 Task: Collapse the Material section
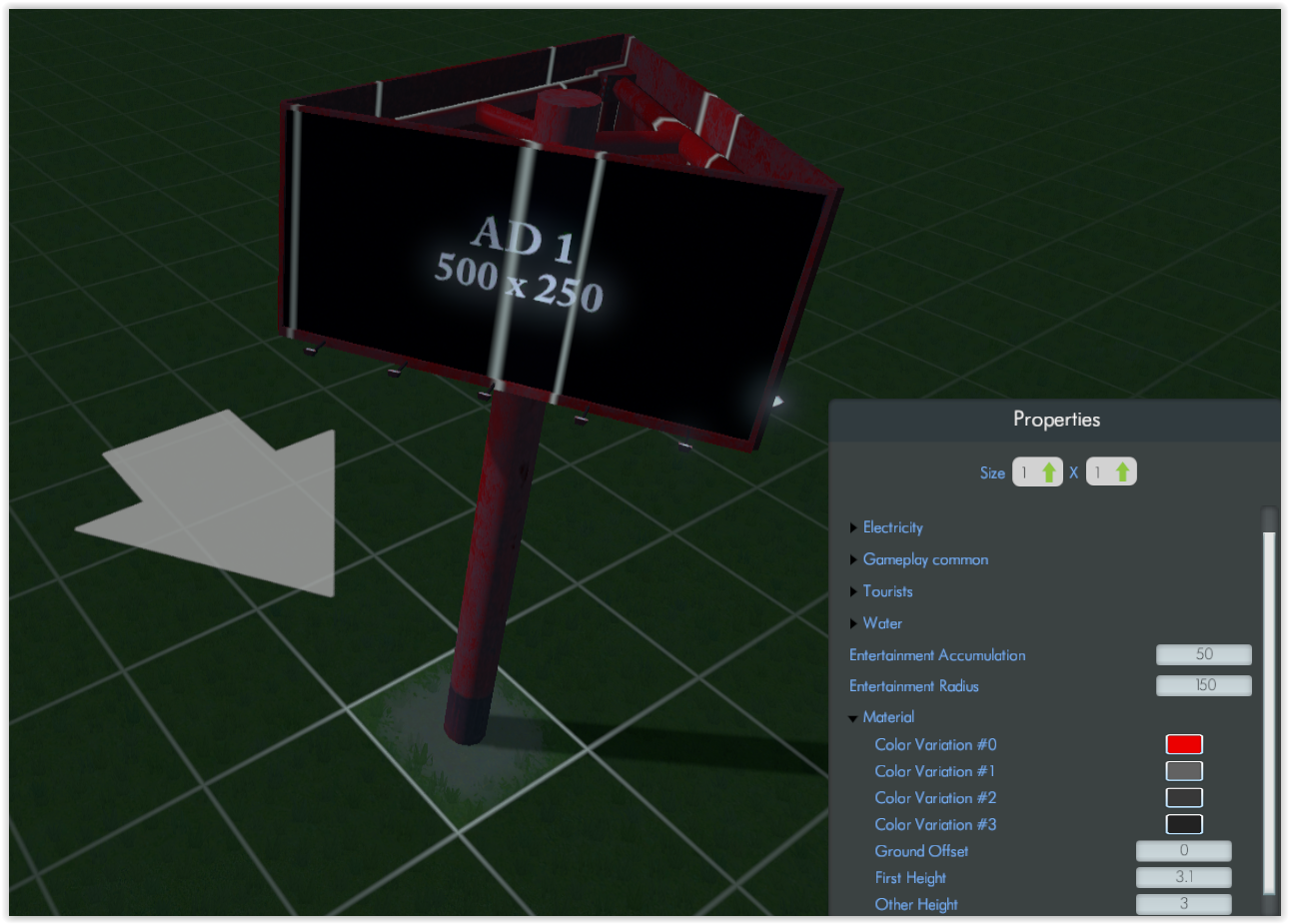pyautogui.click(x=853, y=717)
